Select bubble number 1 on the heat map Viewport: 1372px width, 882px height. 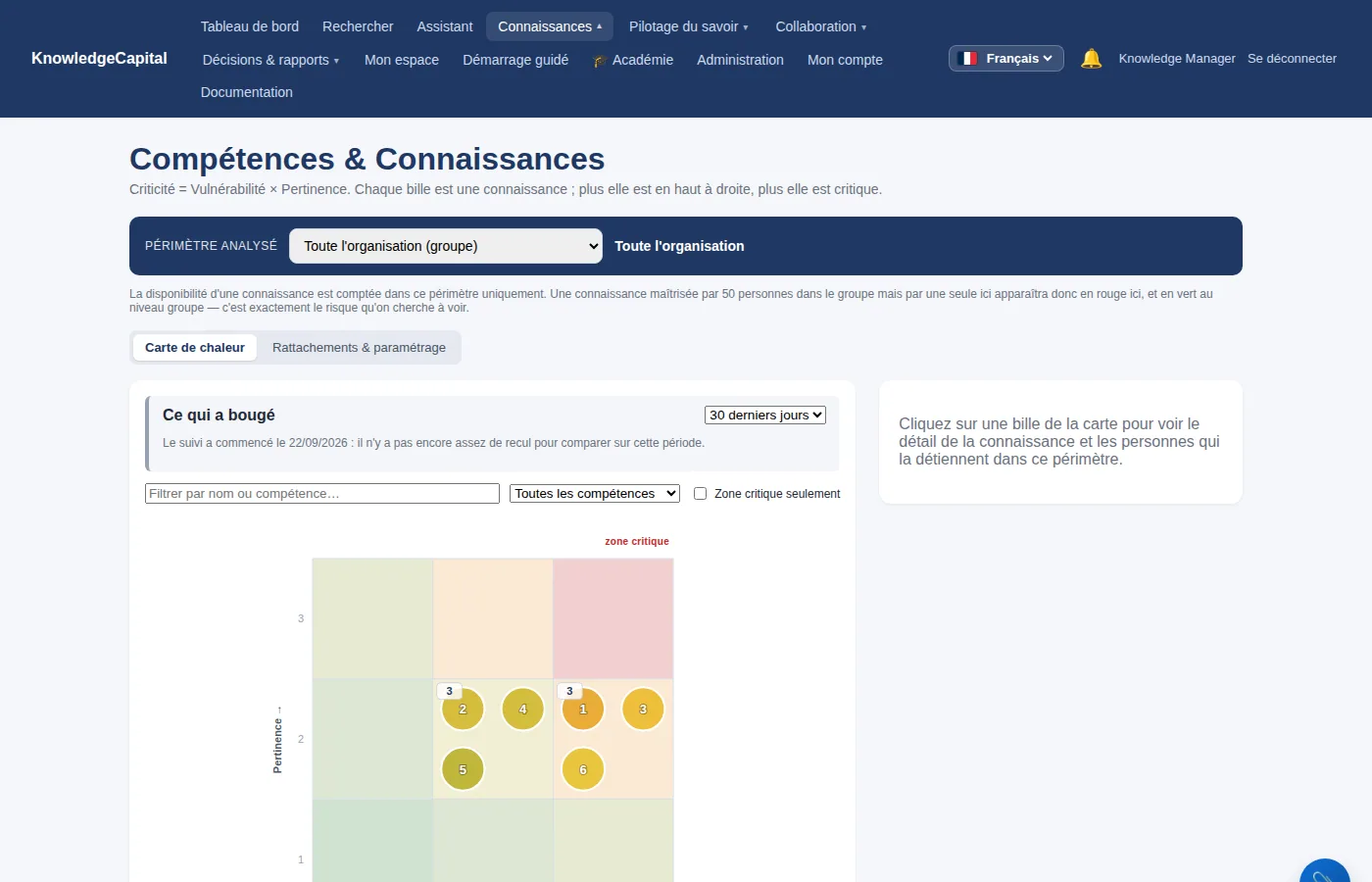[583, 710]
